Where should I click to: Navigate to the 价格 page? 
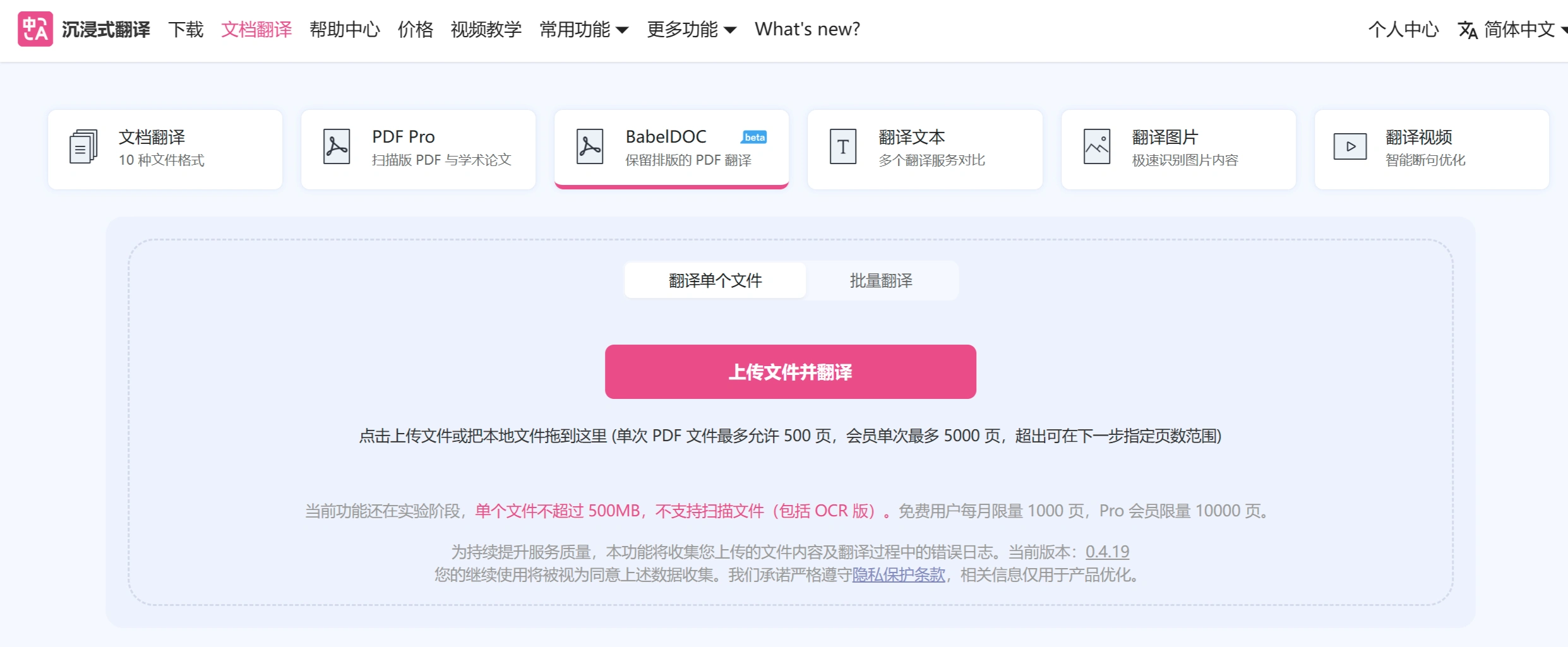415,29
